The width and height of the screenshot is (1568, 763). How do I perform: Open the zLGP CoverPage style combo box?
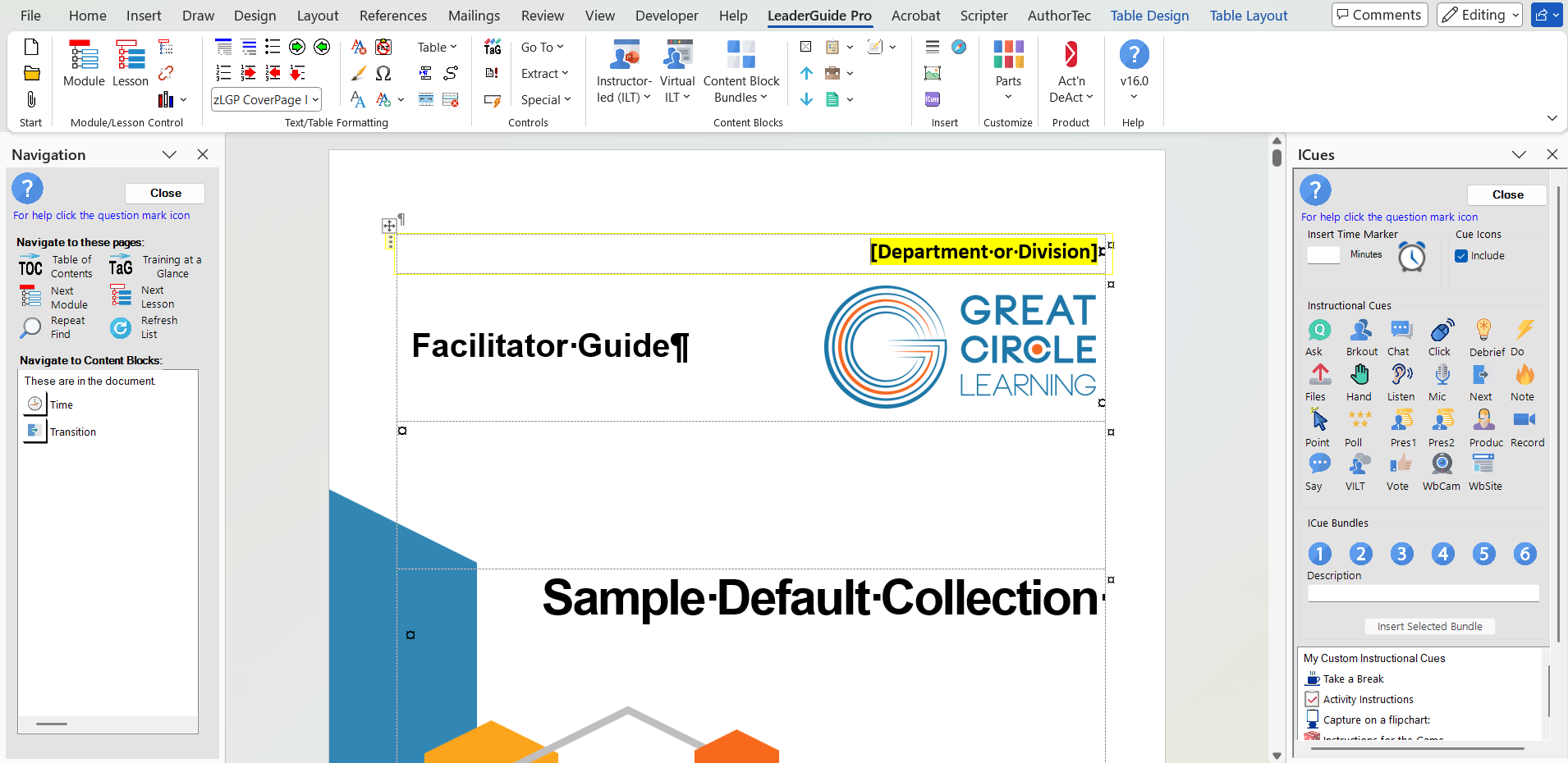(266, 99)
